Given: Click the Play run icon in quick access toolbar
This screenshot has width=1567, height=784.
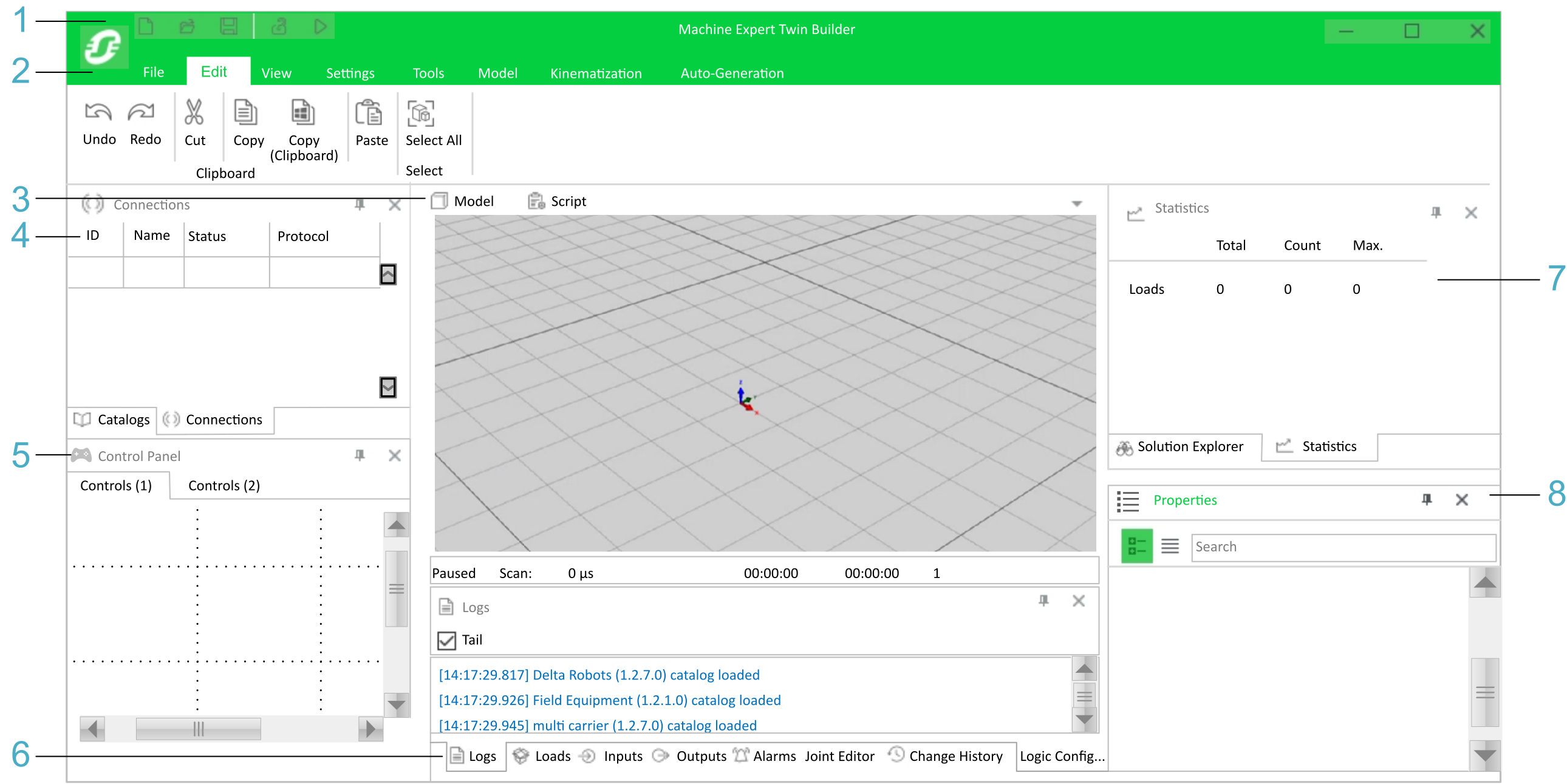Looking at the screenshot, I should (321, 26).
